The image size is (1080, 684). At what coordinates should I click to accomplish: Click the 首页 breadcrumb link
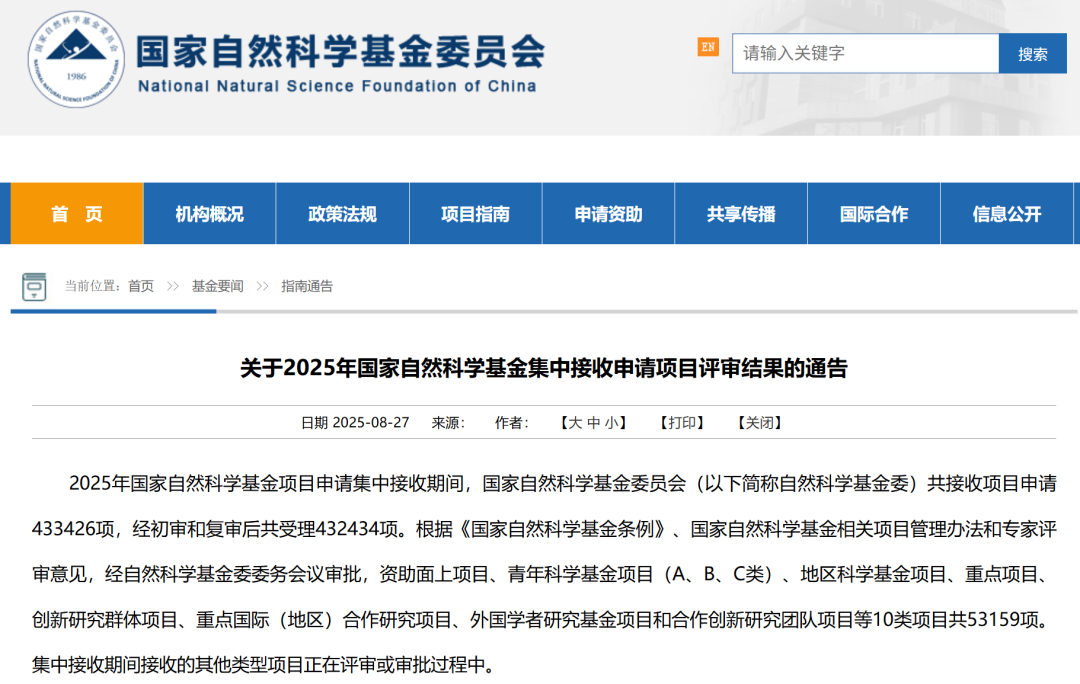(141, 286)
